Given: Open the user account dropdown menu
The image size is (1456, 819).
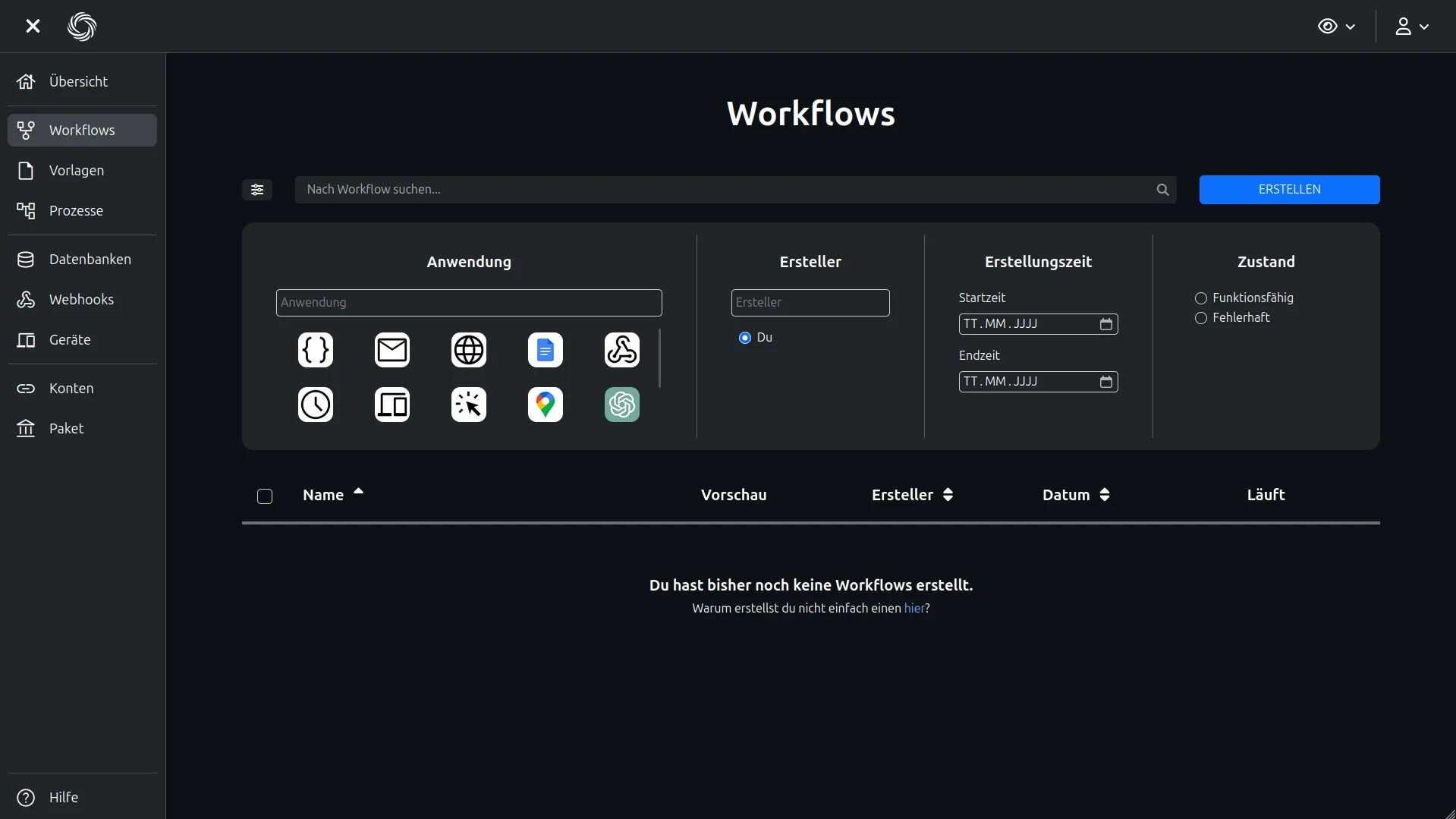Looking at the screenshot, I should coord(1412,27).
